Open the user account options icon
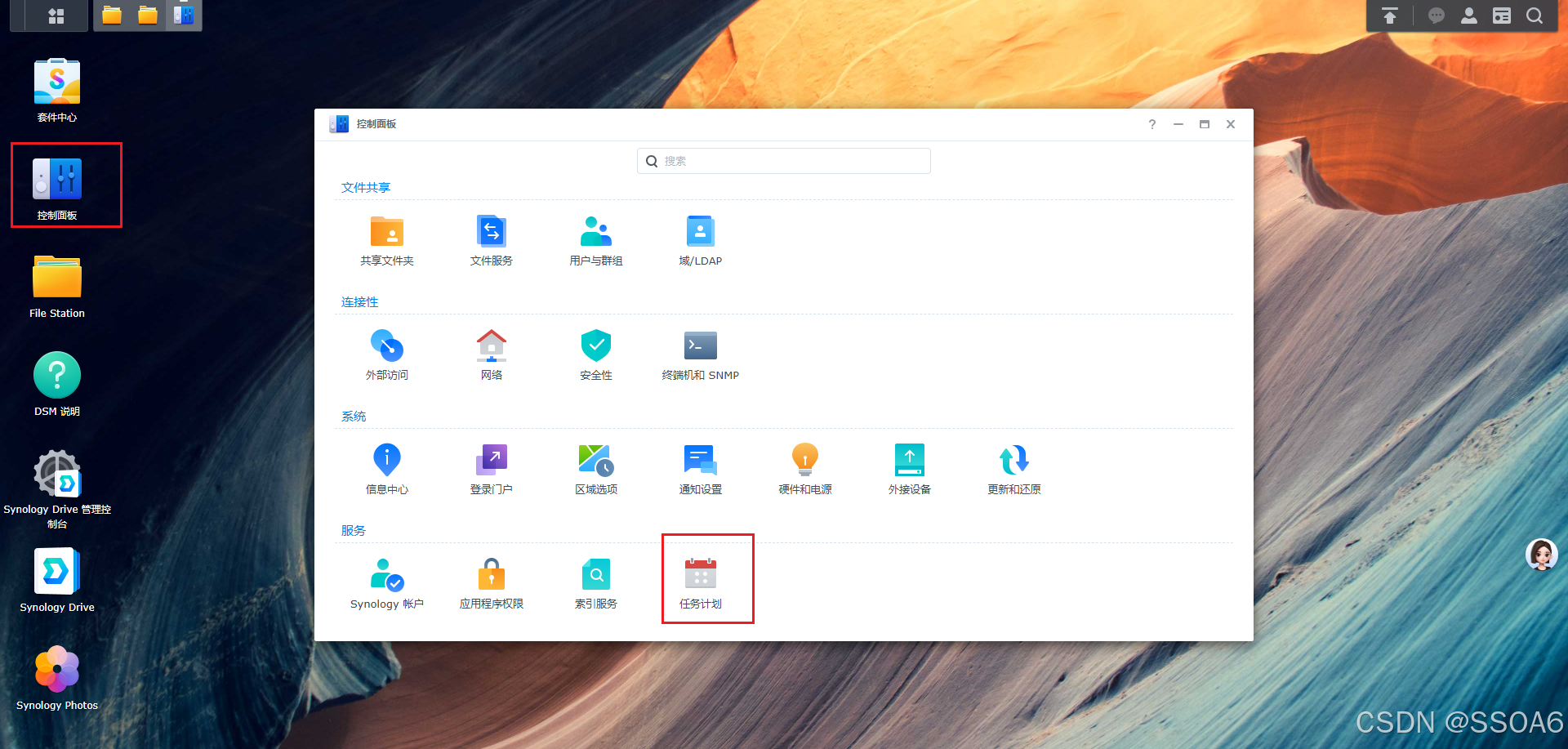1568x749 pixels. [1469, 16]
